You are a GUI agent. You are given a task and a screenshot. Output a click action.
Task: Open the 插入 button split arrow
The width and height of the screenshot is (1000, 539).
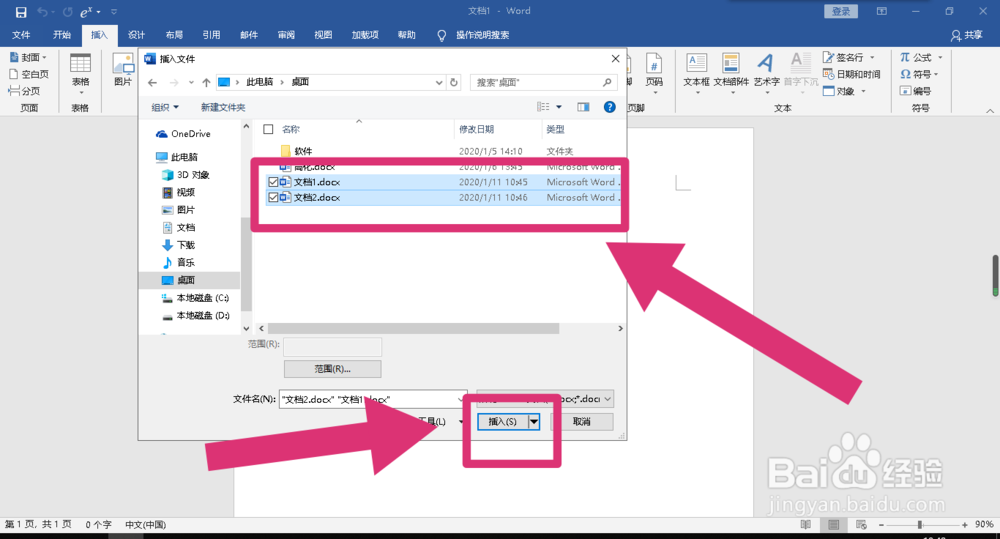[534, 422]
